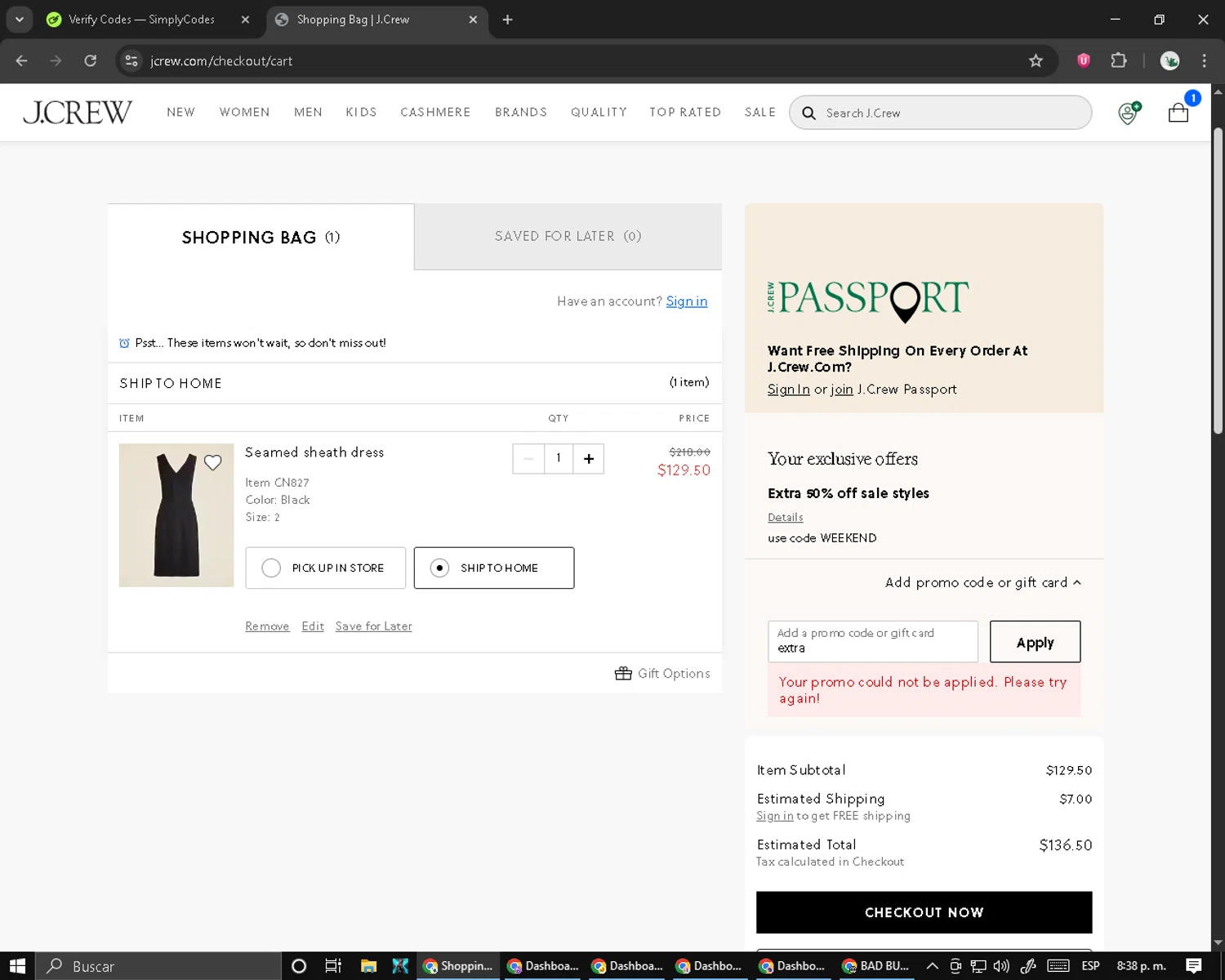Click Sign in next to Have an account

687,301
